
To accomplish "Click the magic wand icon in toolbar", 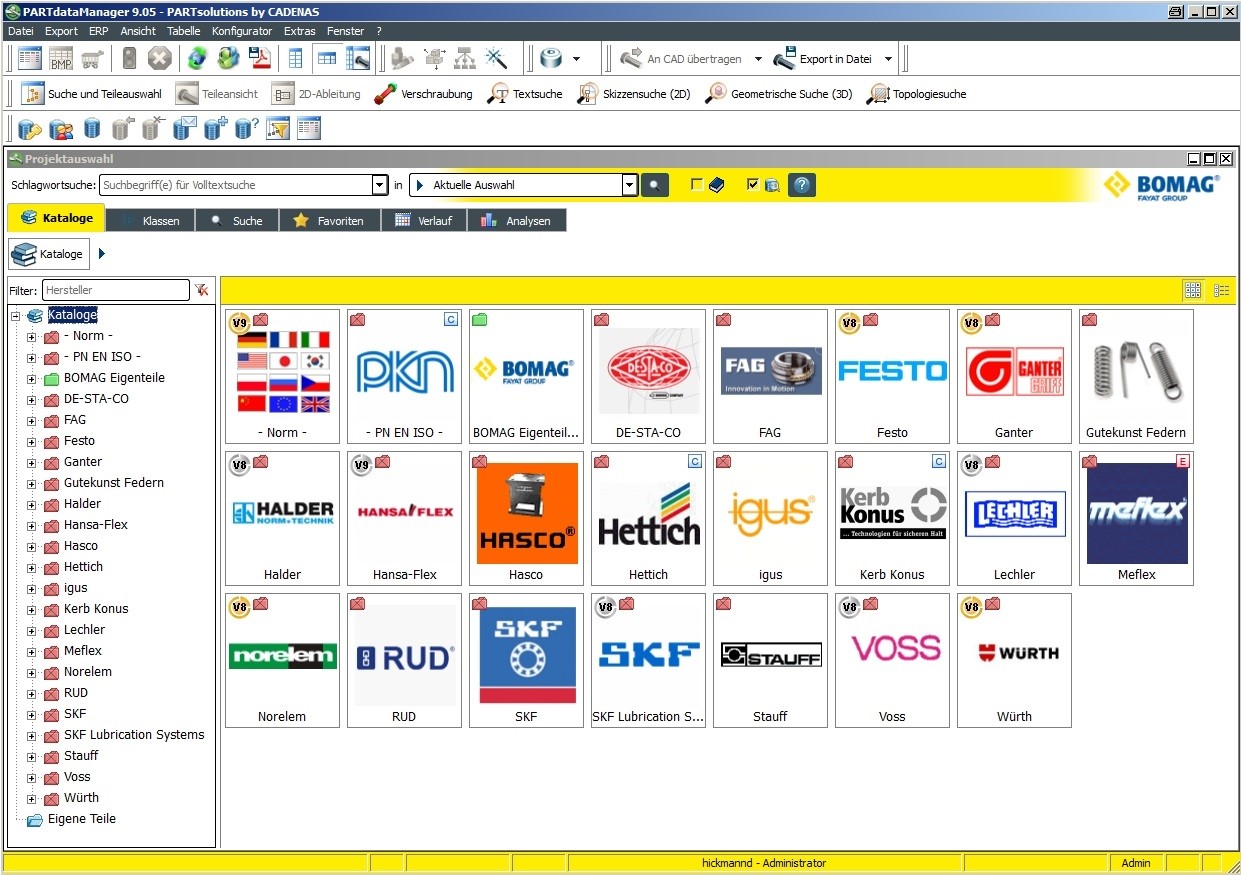I will 497,59.
